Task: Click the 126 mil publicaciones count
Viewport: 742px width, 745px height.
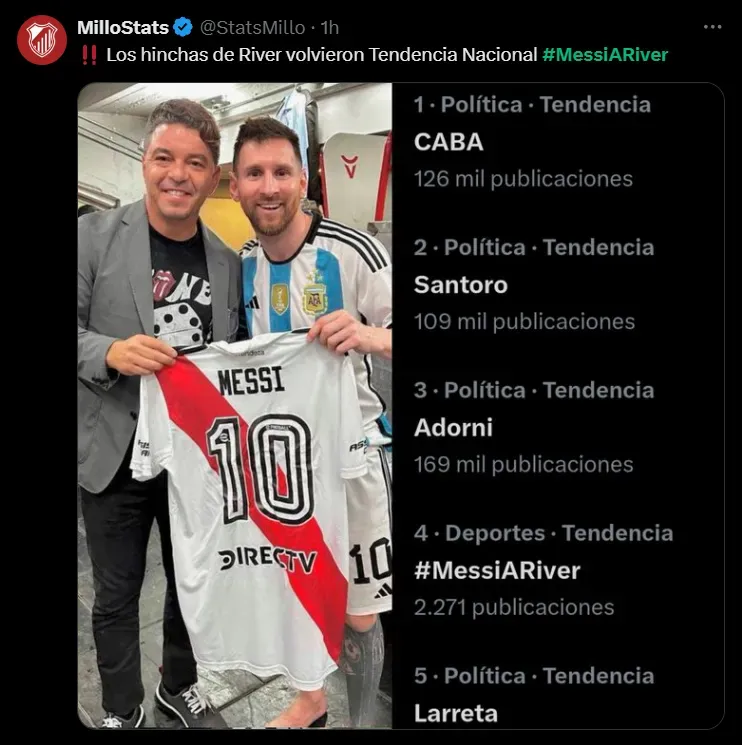Action: tap(523, 179)
